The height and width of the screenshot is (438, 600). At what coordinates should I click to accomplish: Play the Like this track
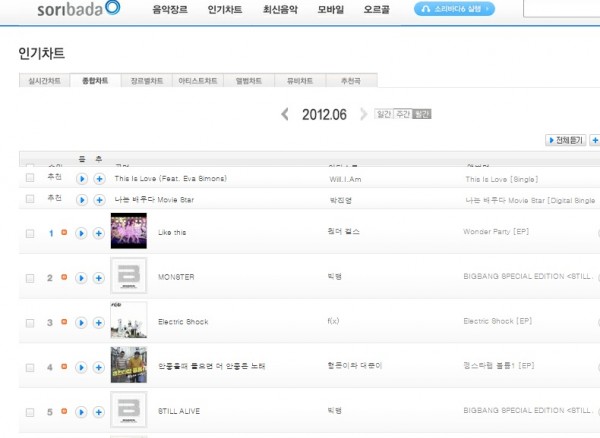tap(81, 233)
